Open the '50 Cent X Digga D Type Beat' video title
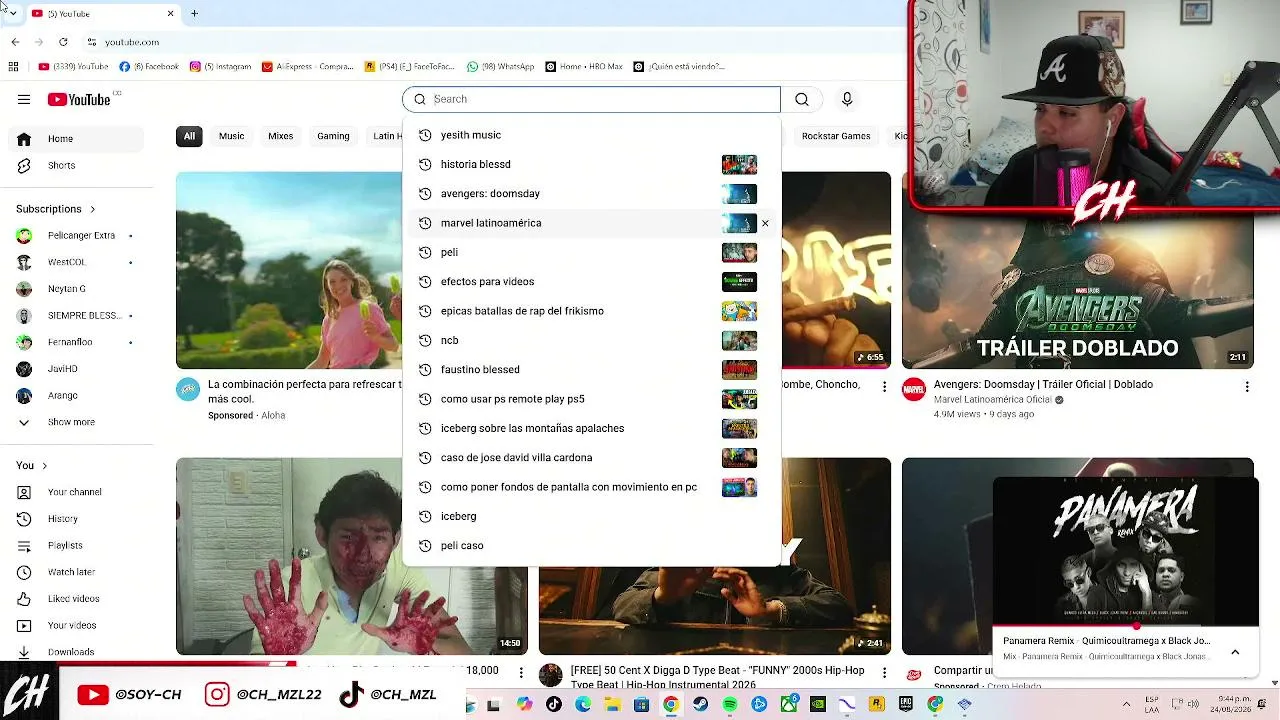Image resolution: width=1280 pixels, height=720 pixels. click(718, 677)
